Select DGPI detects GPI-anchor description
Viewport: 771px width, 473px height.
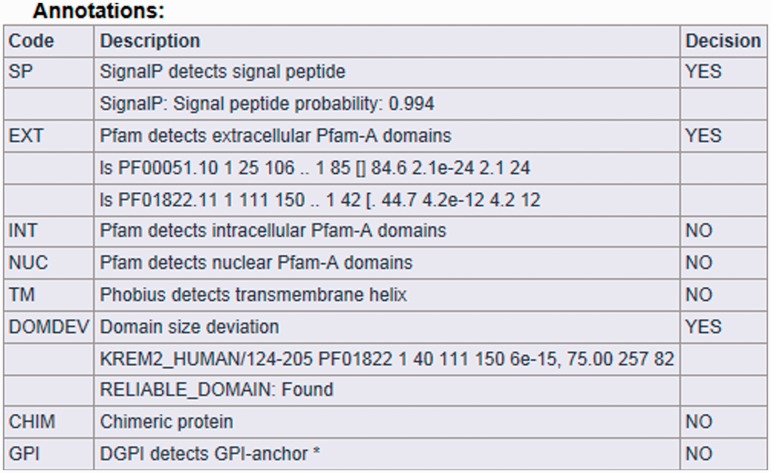[x=209, y=453]
